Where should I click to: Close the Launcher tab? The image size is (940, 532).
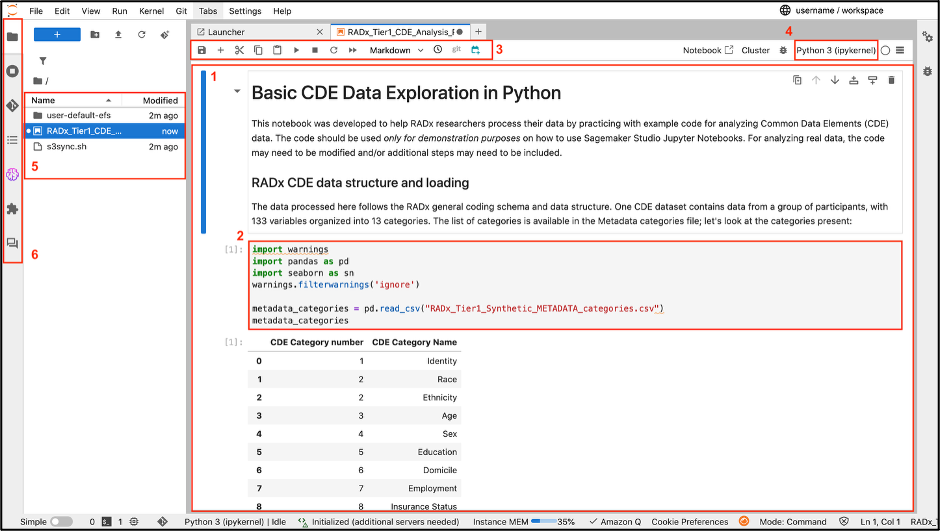click(320, 32)
